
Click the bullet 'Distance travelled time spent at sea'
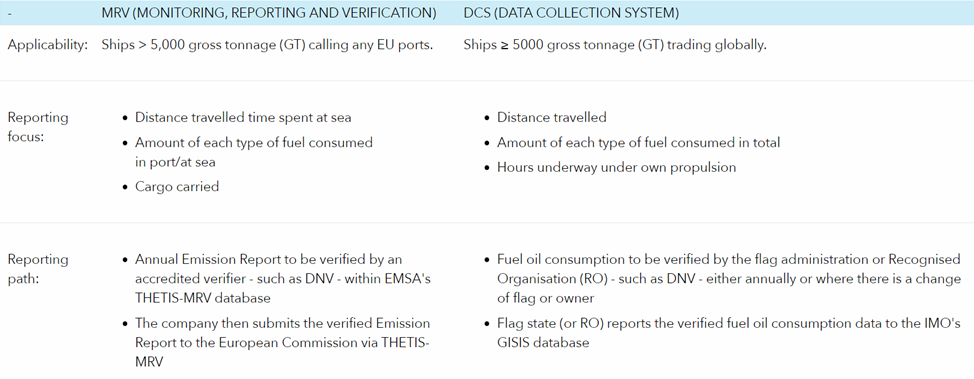click(x=243, y=117)
